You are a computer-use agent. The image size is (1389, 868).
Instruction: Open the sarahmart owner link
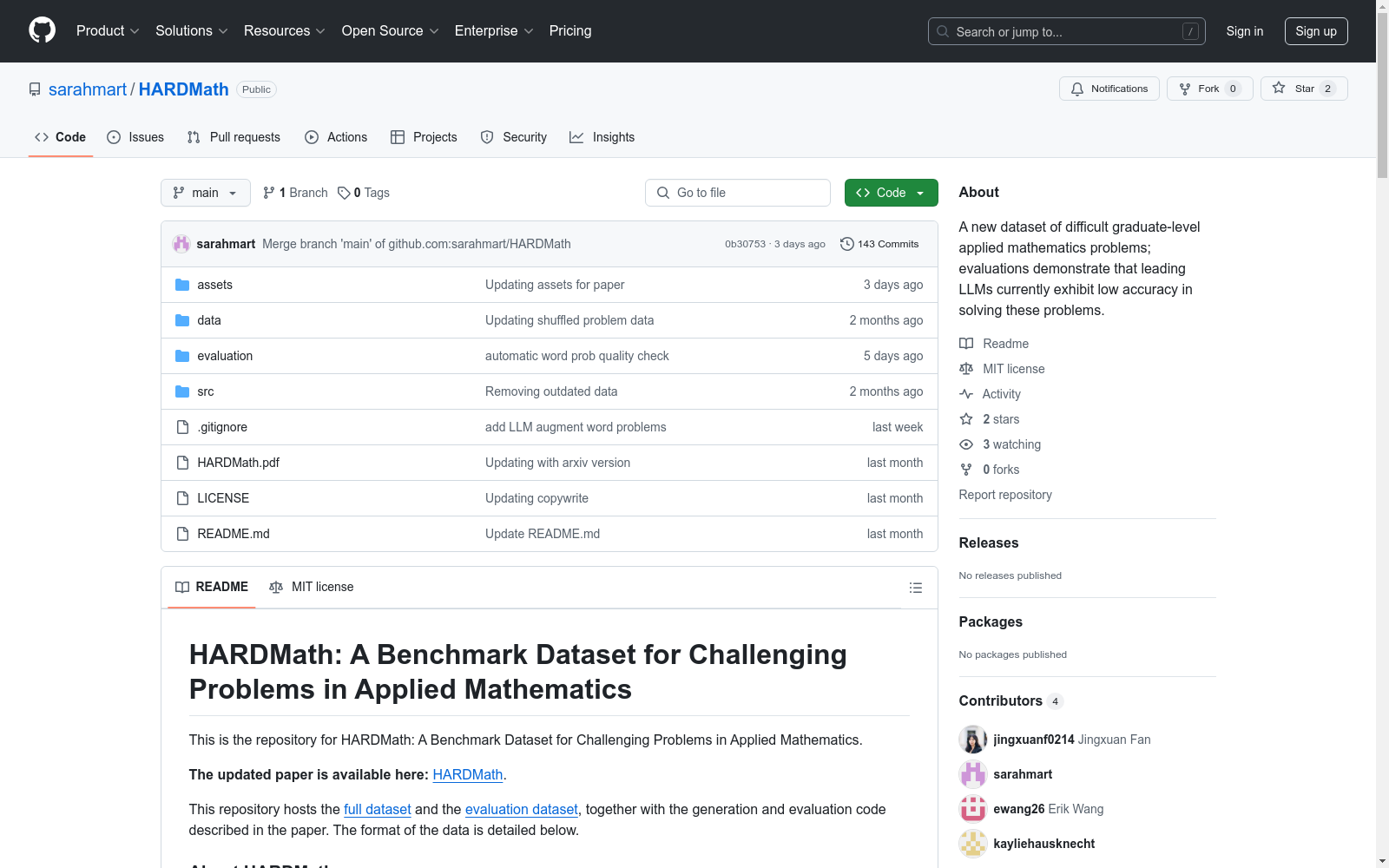pyautogui.click(x=88, y=89)
